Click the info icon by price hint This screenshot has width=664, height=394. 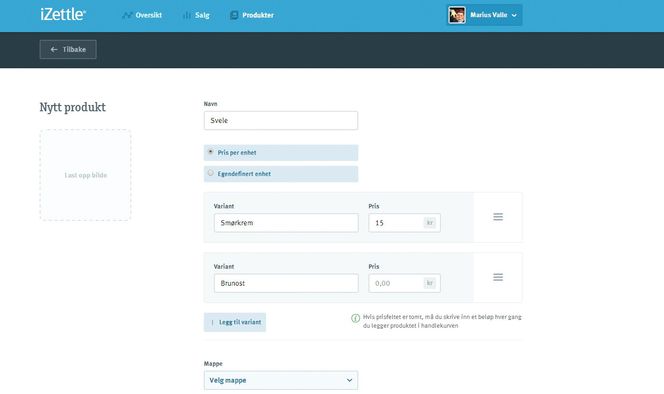click(356, 318)
